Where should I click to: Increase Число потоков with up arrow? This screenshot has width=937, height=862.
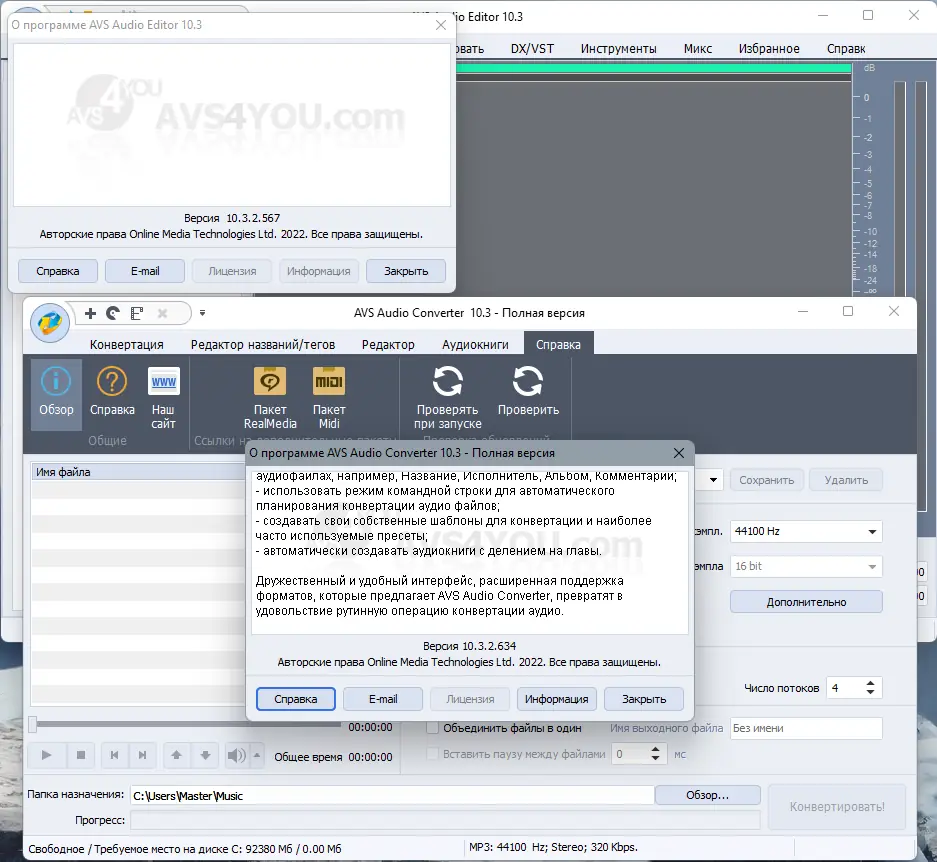[x=871, y=683]
